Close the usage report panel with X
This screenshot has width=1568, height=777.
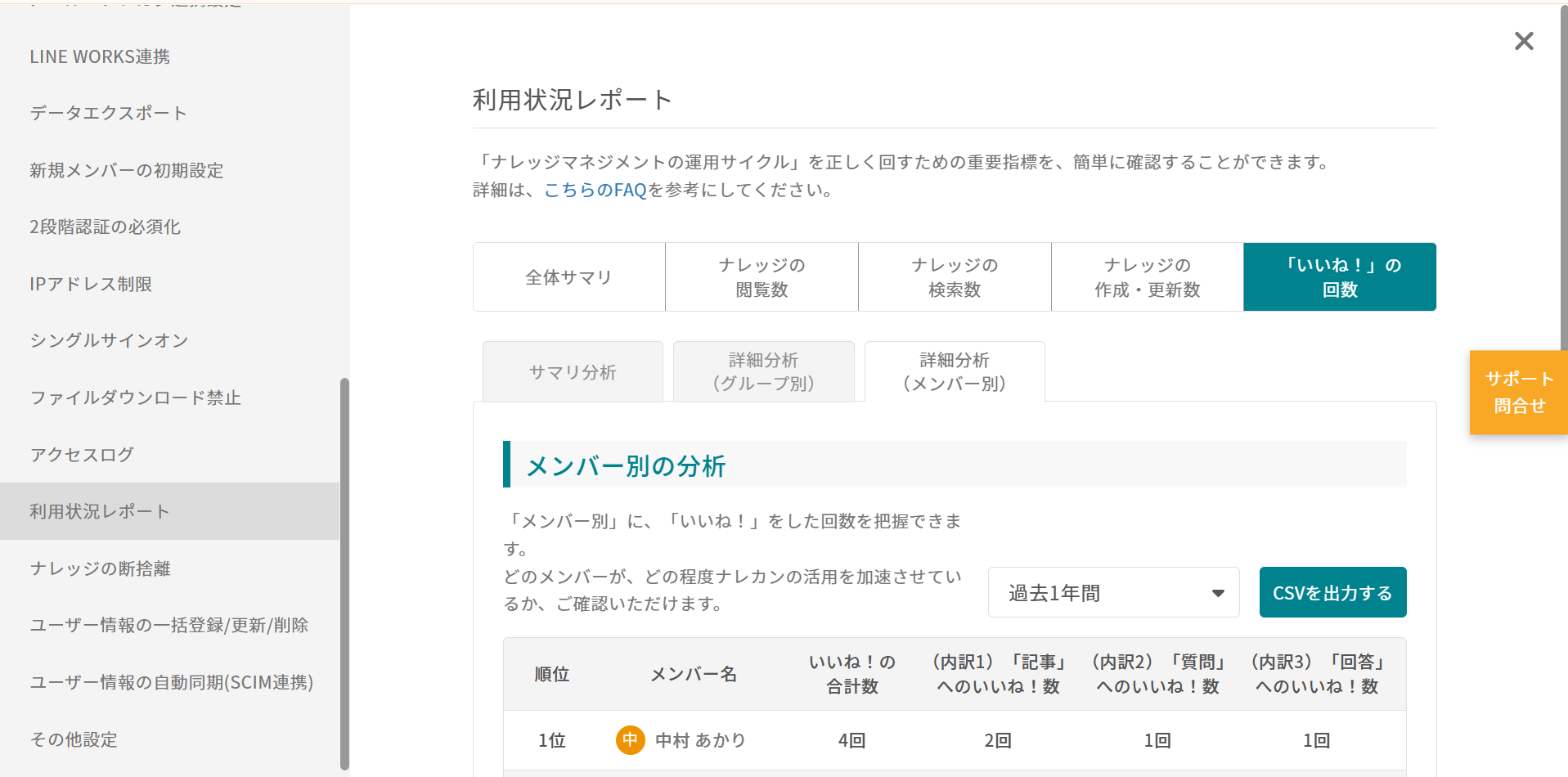1523,41
